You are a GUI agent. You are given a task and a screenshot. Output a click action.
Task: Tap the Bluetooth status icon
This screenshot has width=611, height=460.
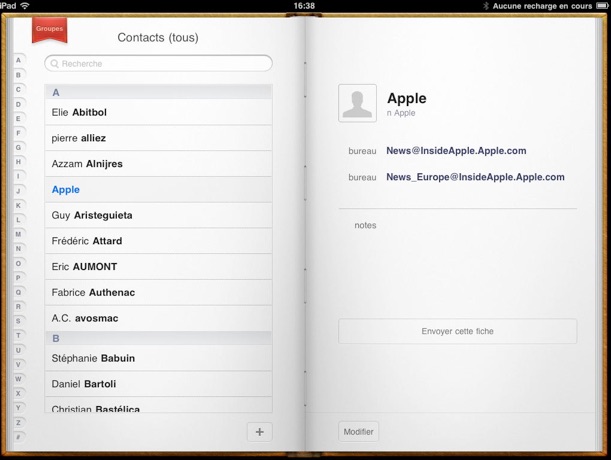pyautogui.click(x=486, y=6)
